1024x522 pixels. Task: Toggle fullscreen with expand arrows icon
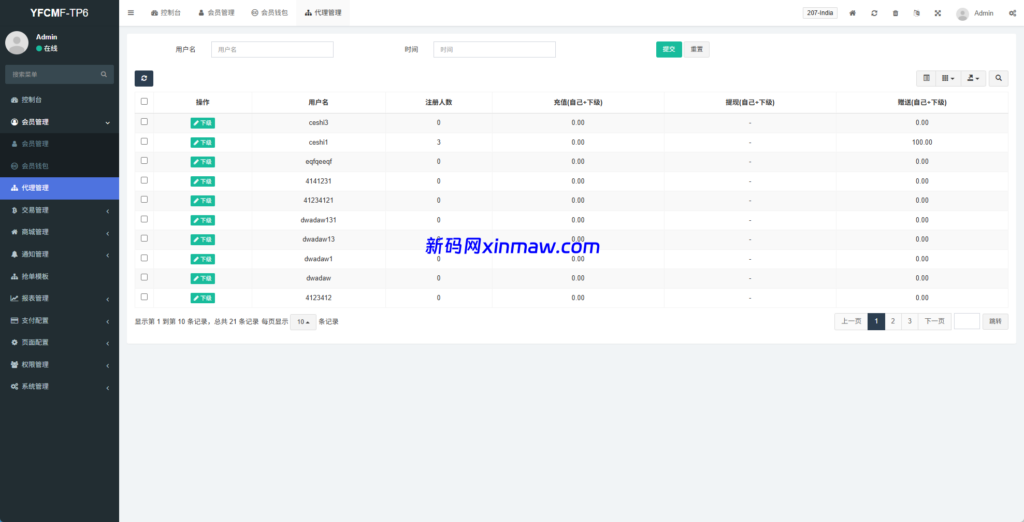pyautogui.click(x=938, y=13)
